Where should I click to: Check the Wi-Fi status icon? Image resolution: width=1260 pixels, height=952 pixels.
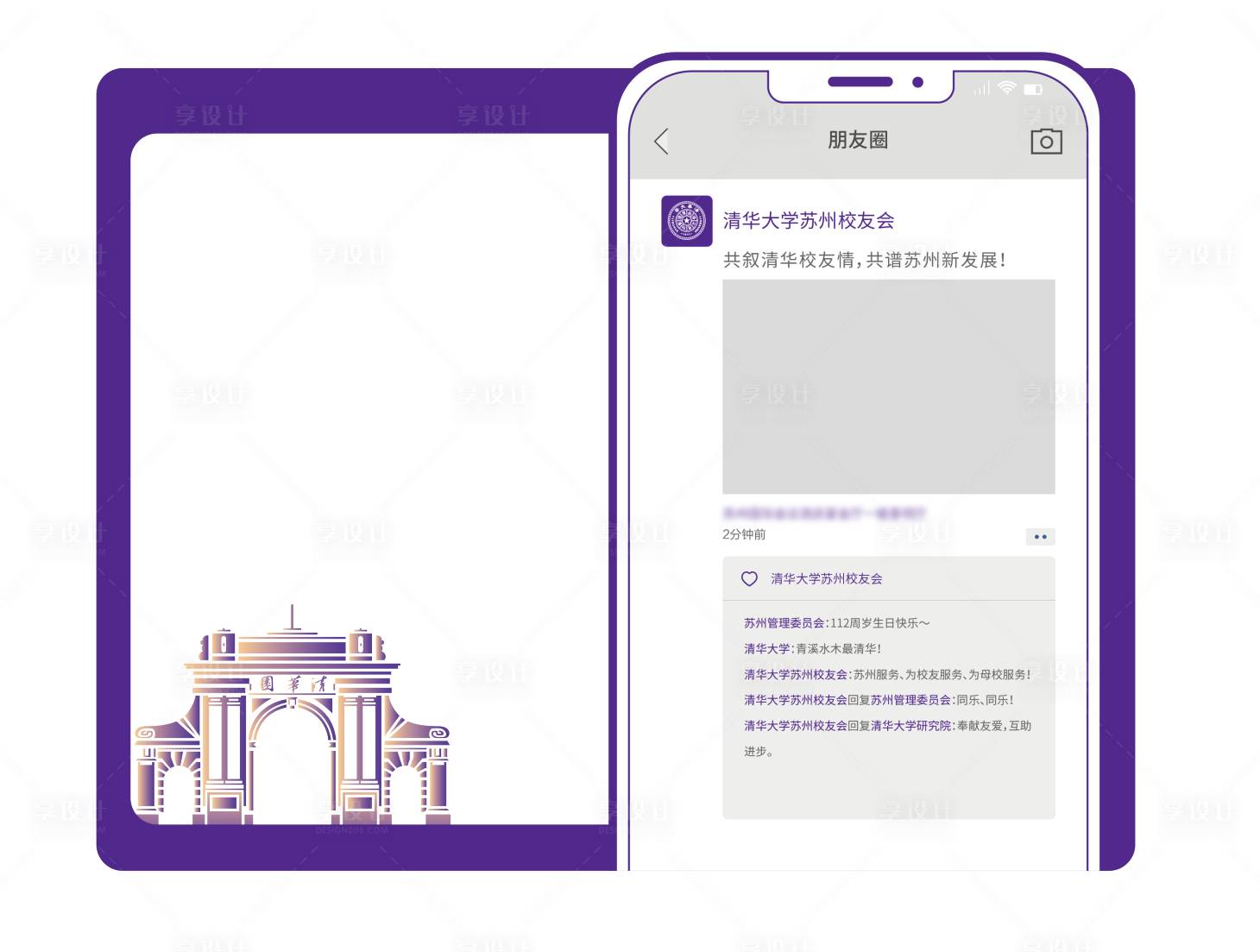click(x=1006, y=88)
